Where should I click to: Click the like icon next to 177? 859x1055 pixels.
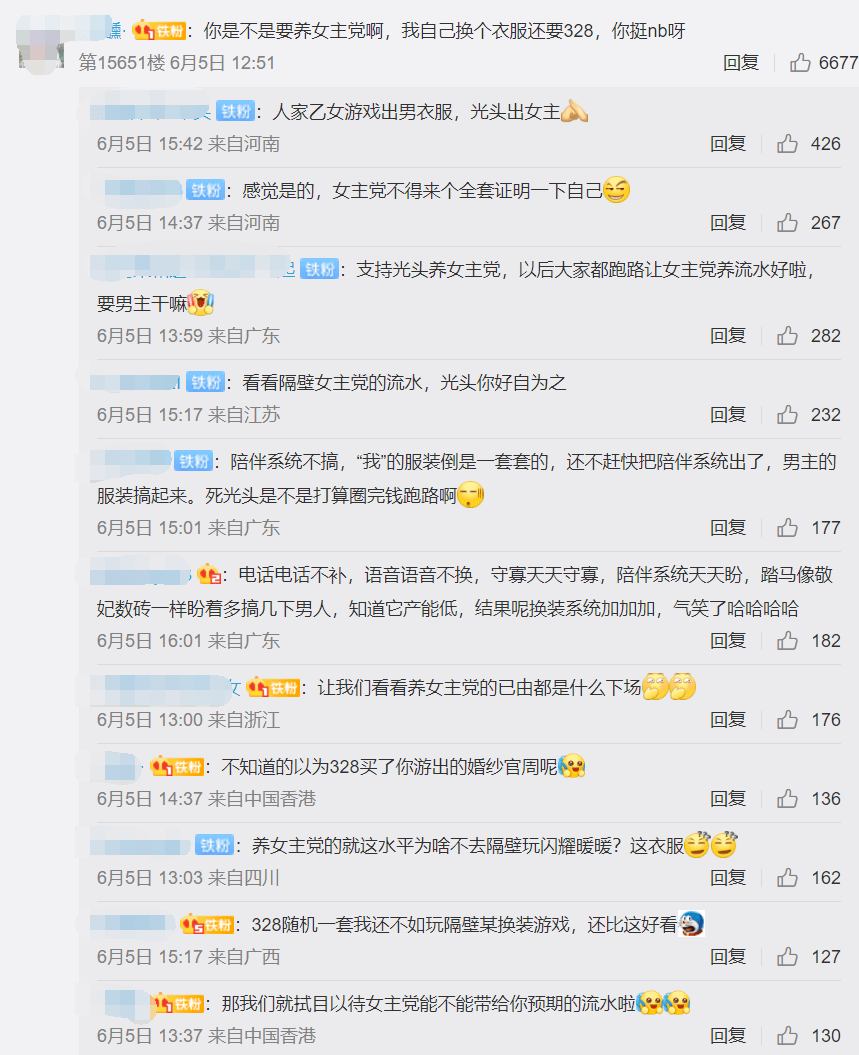[x=787, y=528]
